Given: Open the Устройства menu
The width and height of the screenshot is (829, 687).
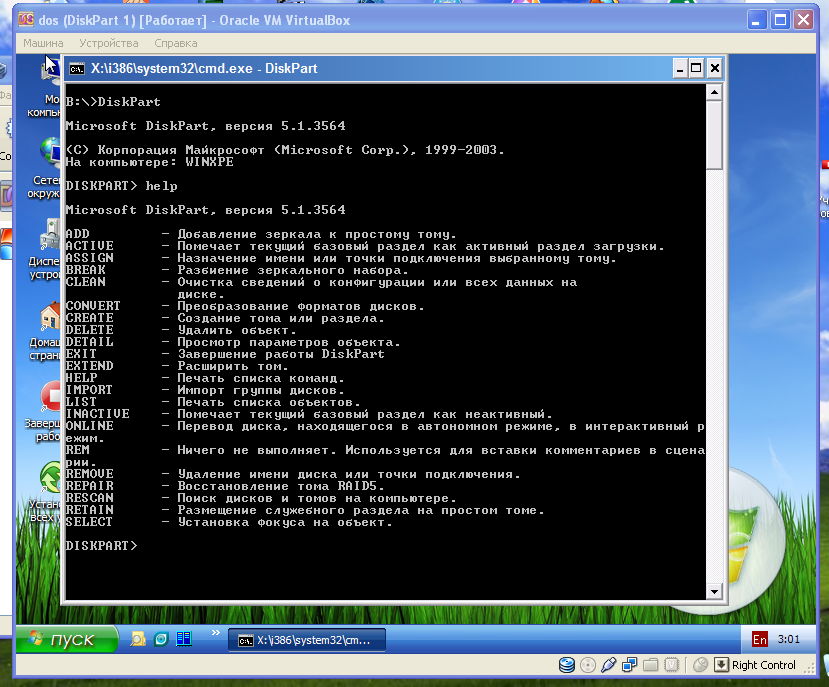Looking at the screenshot, I should tap(109, 43).
